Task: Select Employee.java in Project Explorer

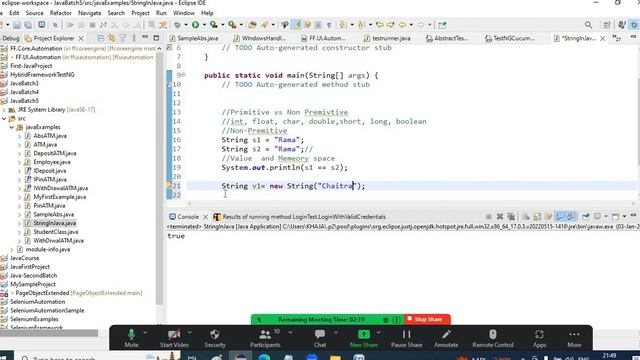Action: tap(51, 162)
